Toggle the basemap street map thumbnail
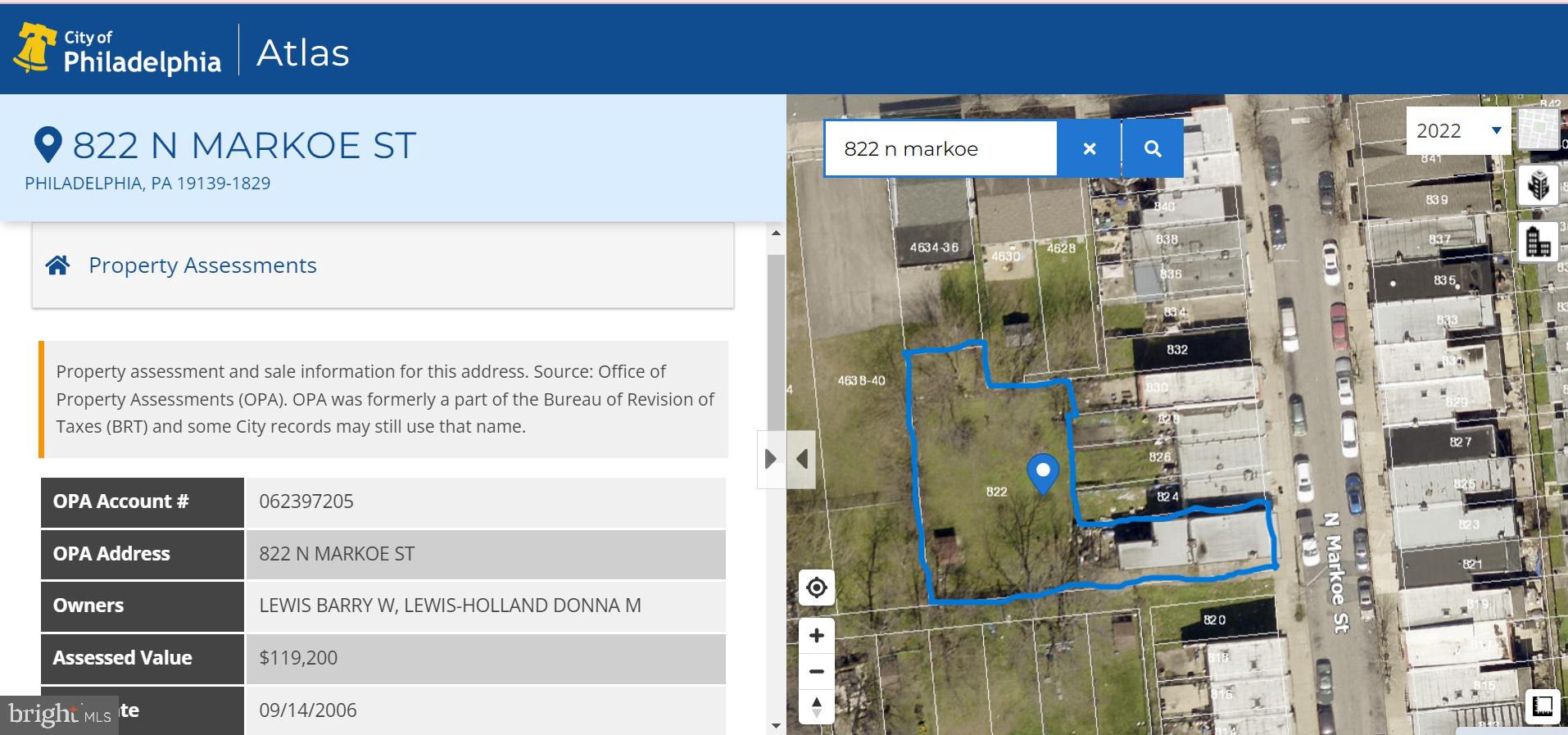Viewport: 1568px width, 735px height. click(1538, 129)
